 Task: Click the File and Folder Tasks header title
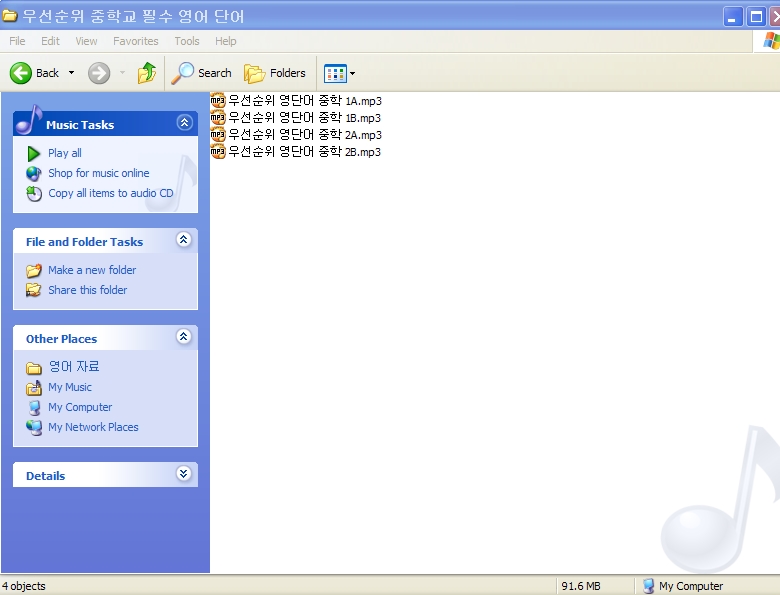pos(85,242)
